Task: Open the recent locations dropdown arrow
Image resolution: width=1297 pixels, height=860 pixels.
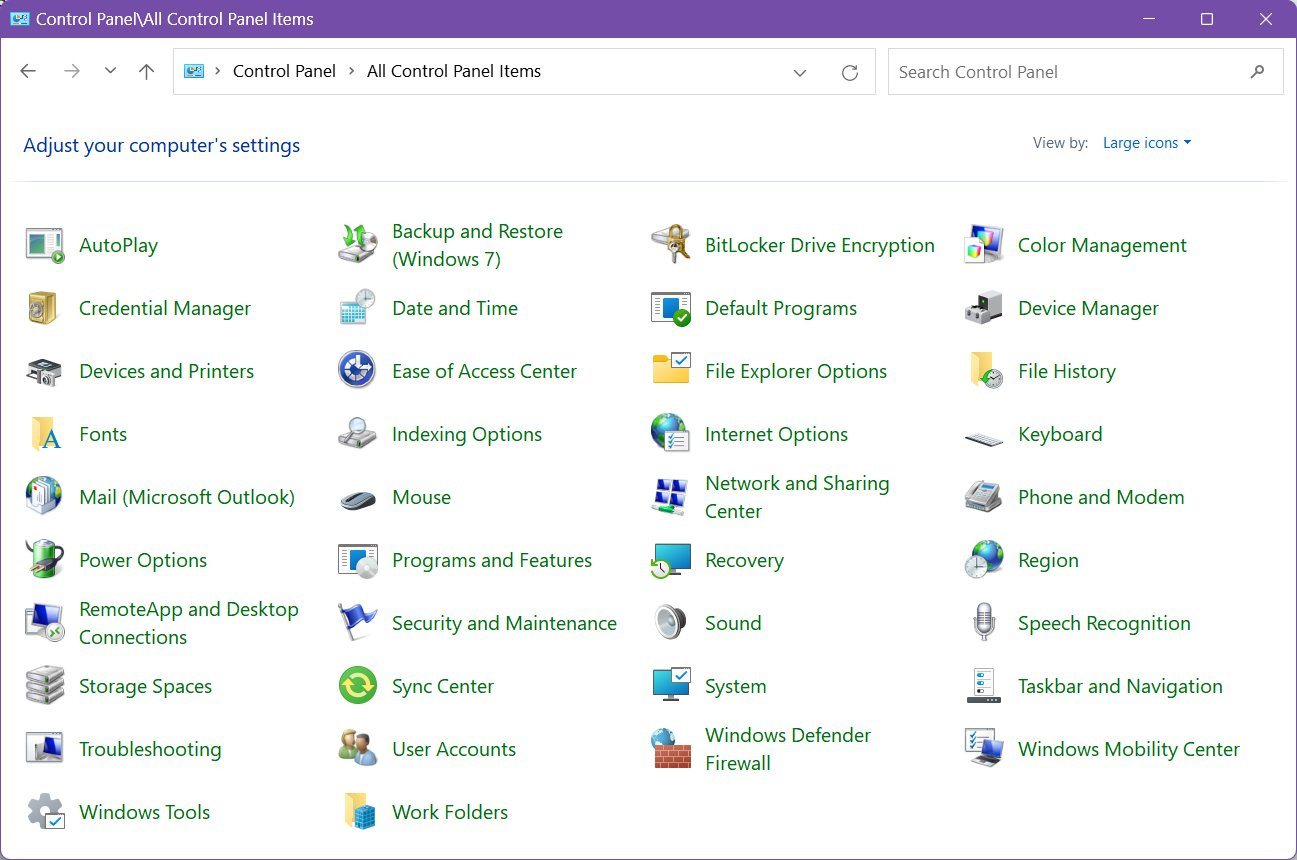Action: pos(110,71)
